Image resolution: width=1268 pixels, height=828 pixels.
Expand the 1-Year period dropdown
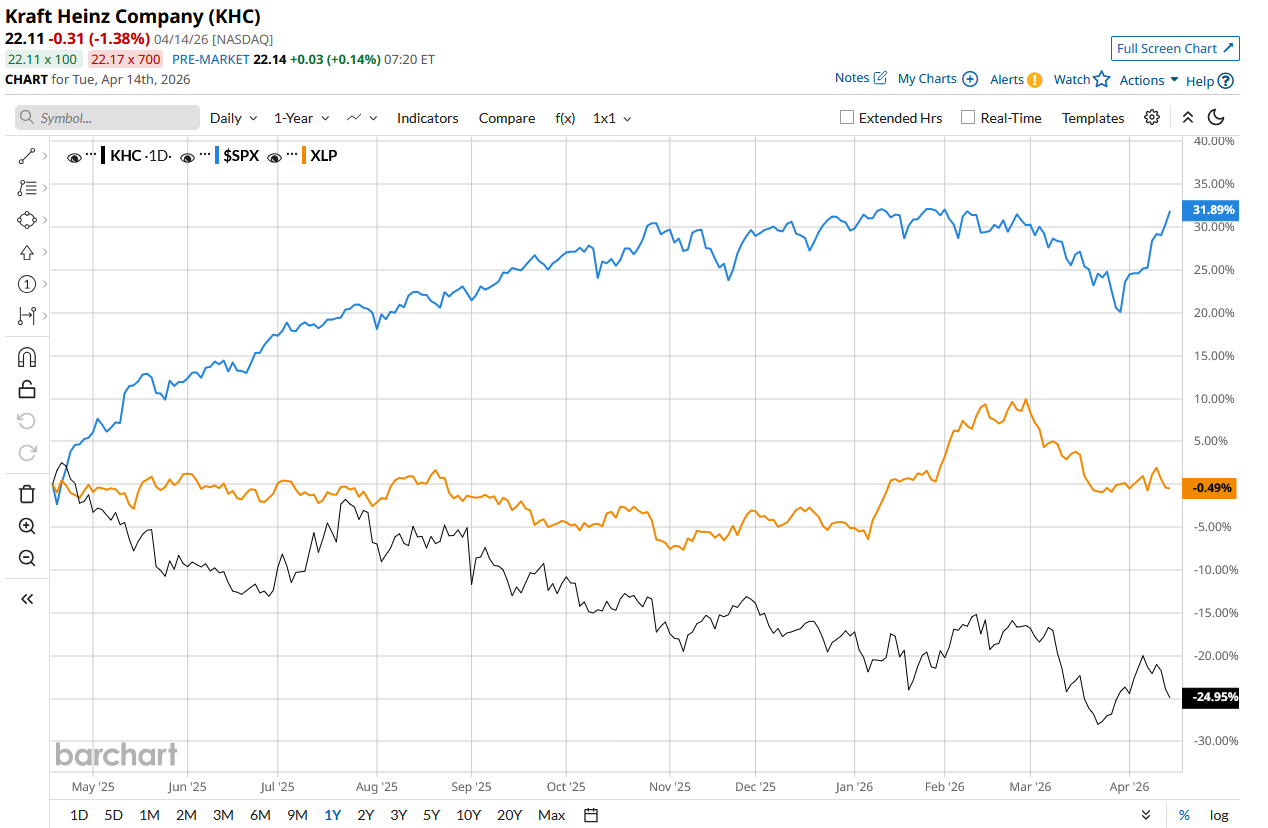click(301, 118)
